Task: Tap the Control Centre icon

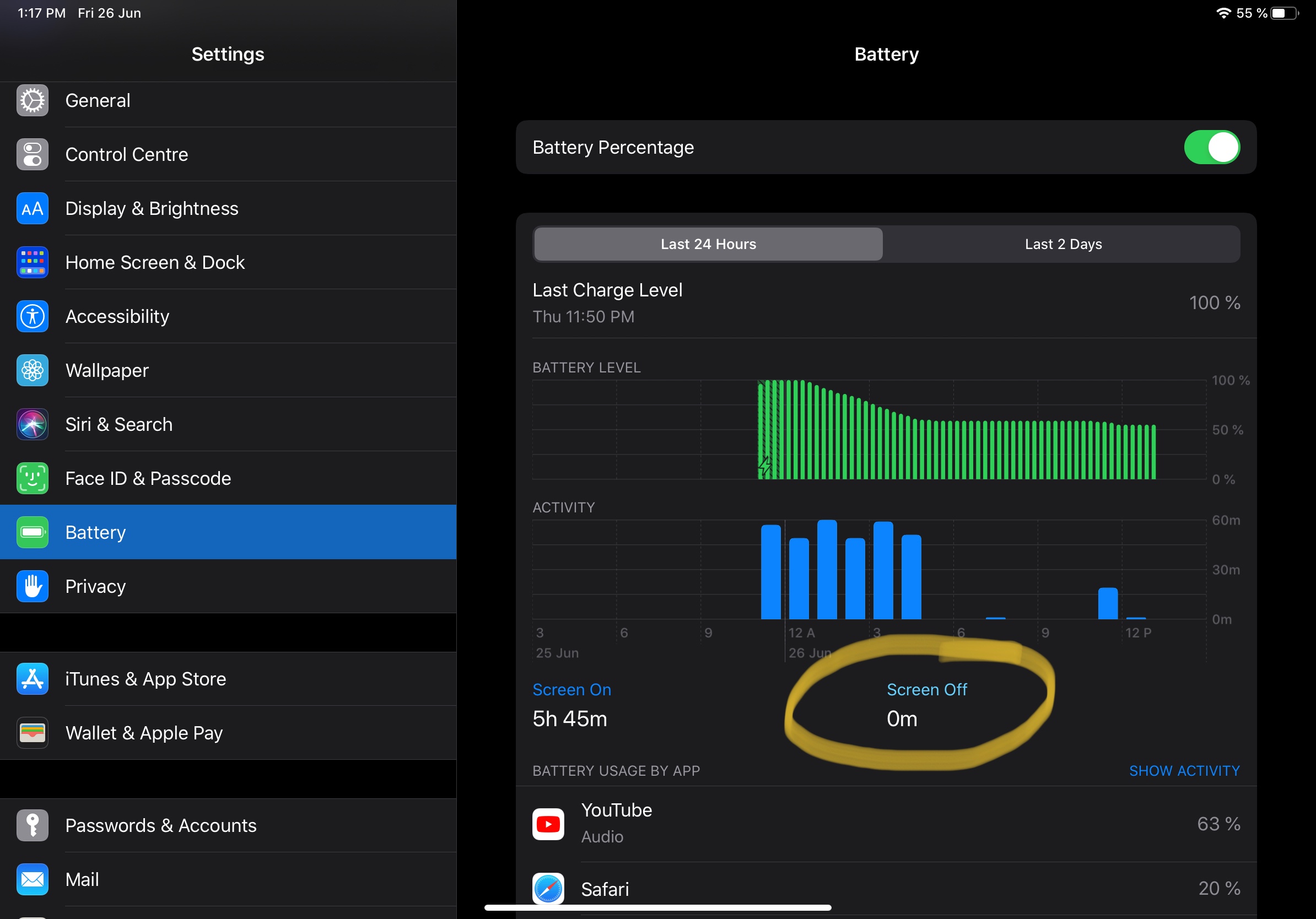Action: 32,155
